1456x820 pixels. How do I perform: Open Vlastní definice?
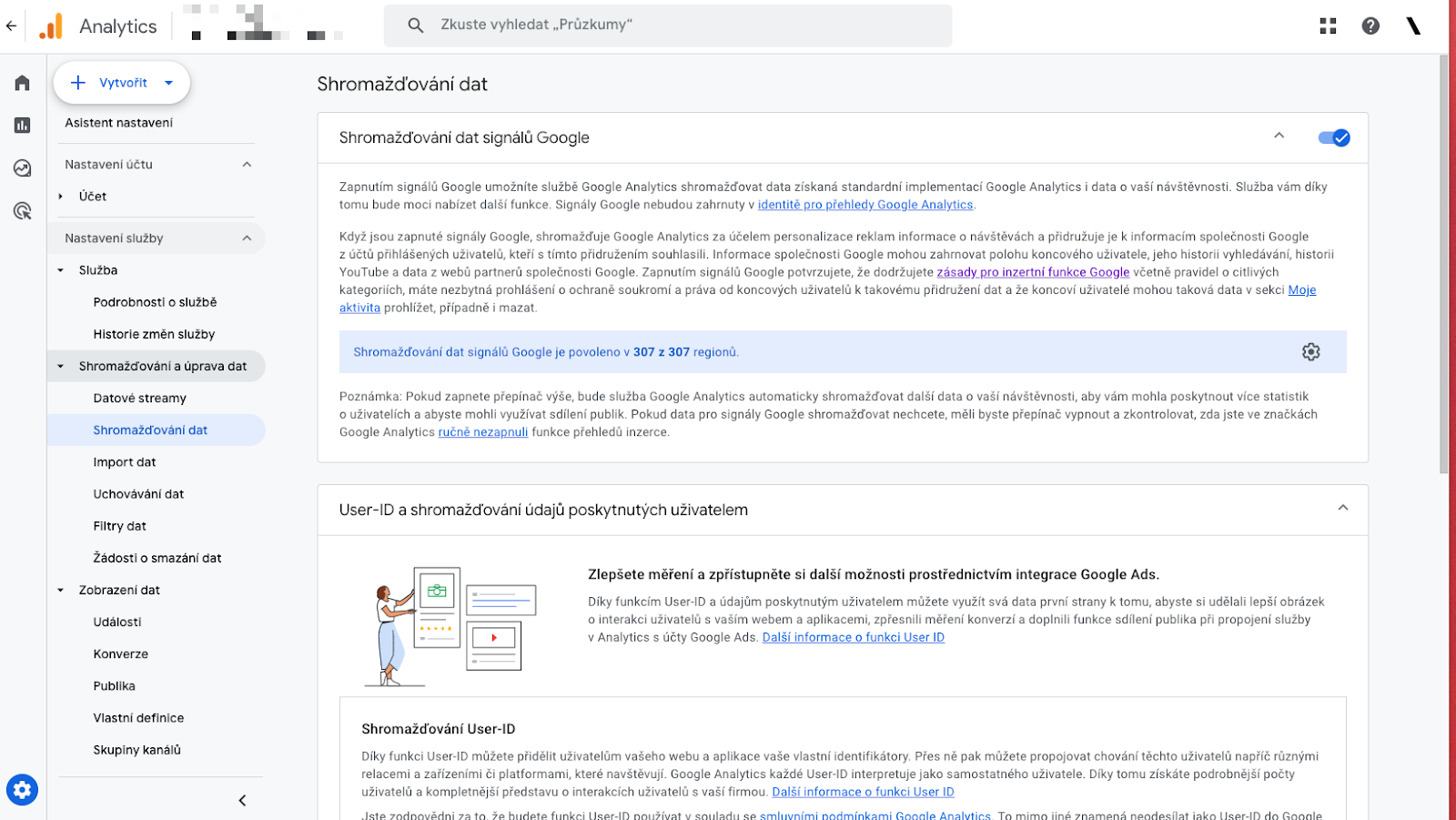click(x=138, y=718)
